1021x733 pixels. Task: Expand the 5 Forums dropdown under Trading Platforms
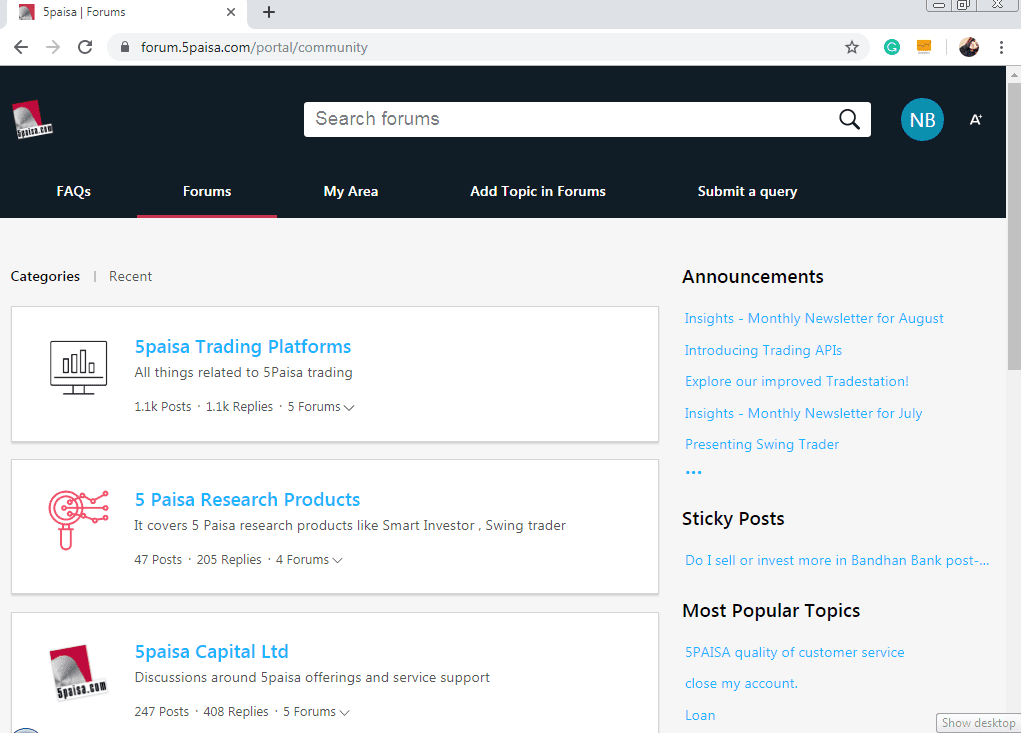(x=321, y=407)
